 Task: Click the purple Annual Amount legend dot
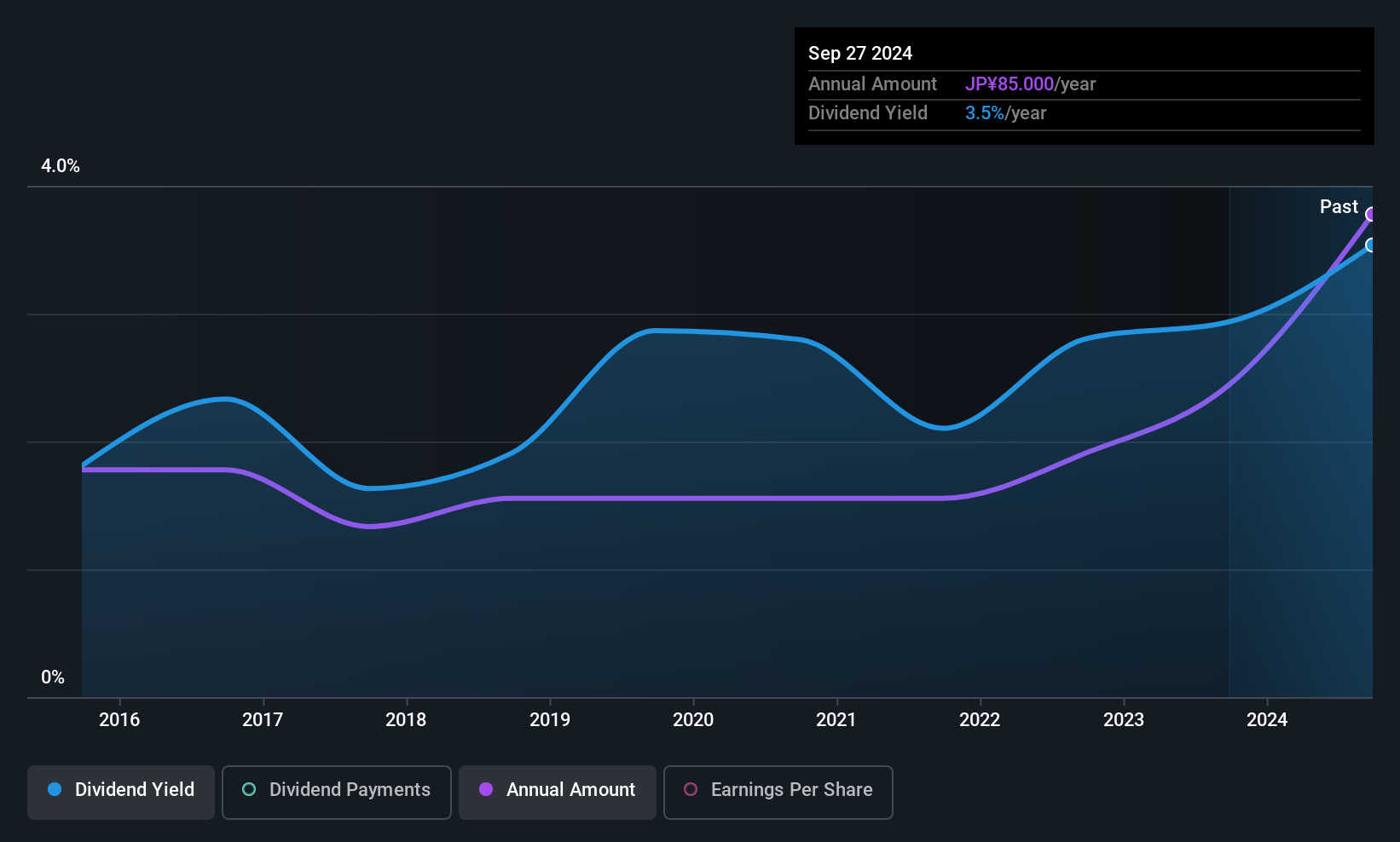[486, 789]
